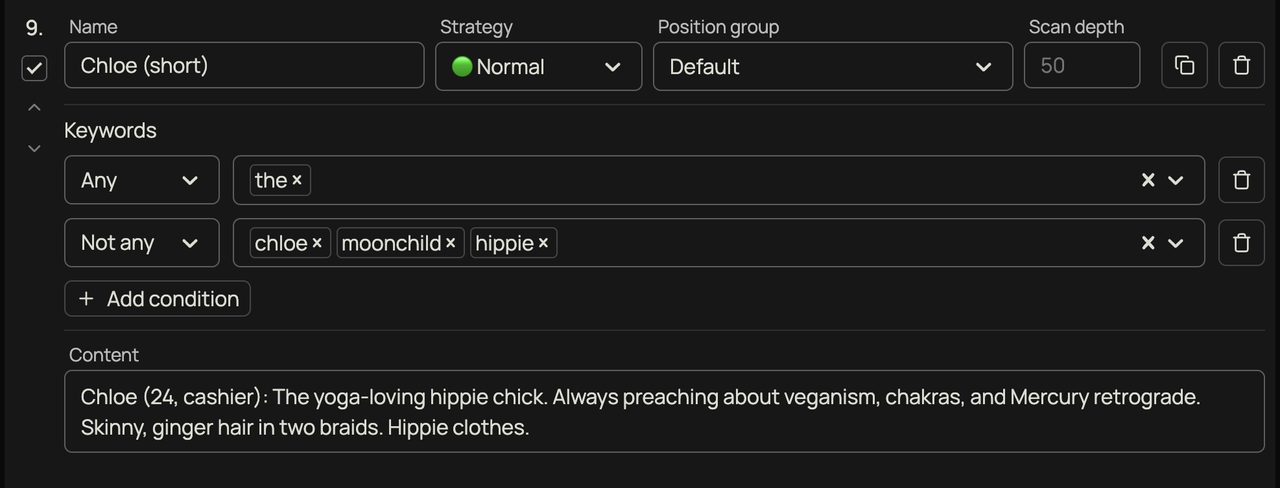Remove the 'chloe' keyword tag
This screenshot has width=1280, height=488.
pyautogui.click(x=316, y=243)
